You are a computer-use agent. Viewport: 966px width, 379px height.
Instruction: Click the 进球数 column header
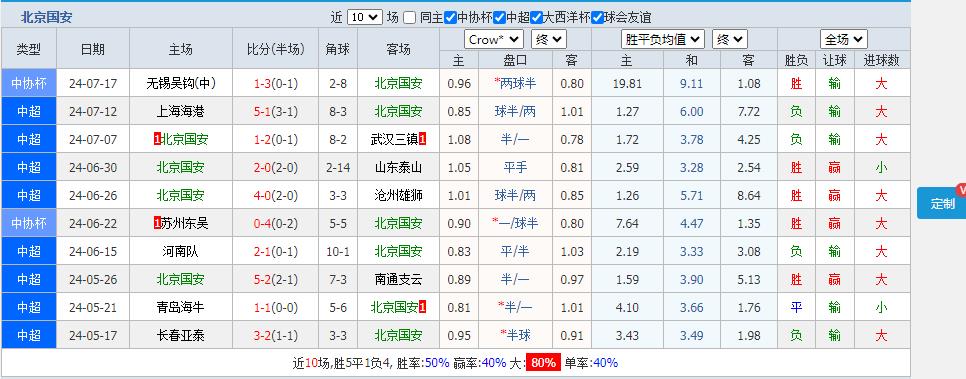point(882,60)
